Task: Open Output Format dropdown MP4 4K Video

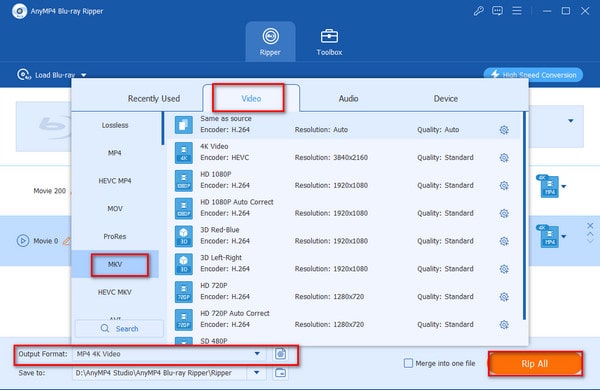Action: [169, 354]
